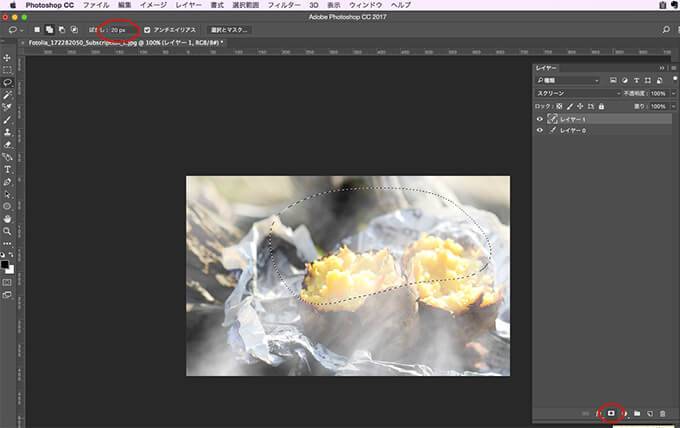This screenshot has width=680, height=428.
Task: Collapse the layers panel with double arrows
Action: pyautogui.click(x=661, y=68)
